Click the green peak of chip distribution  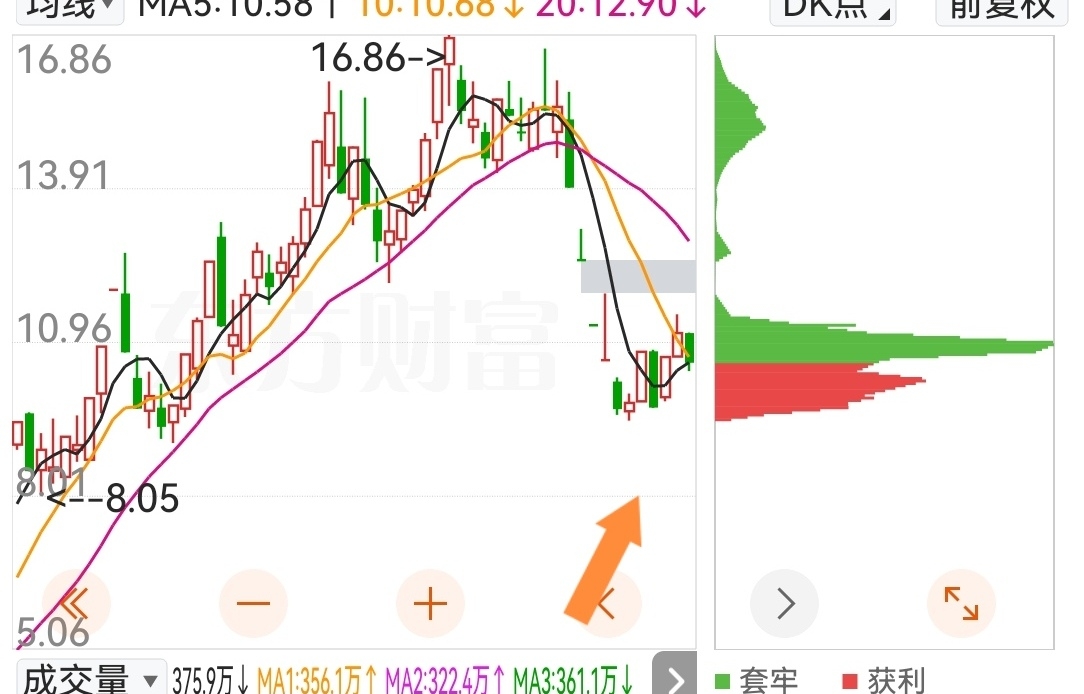click(1037, 345)
